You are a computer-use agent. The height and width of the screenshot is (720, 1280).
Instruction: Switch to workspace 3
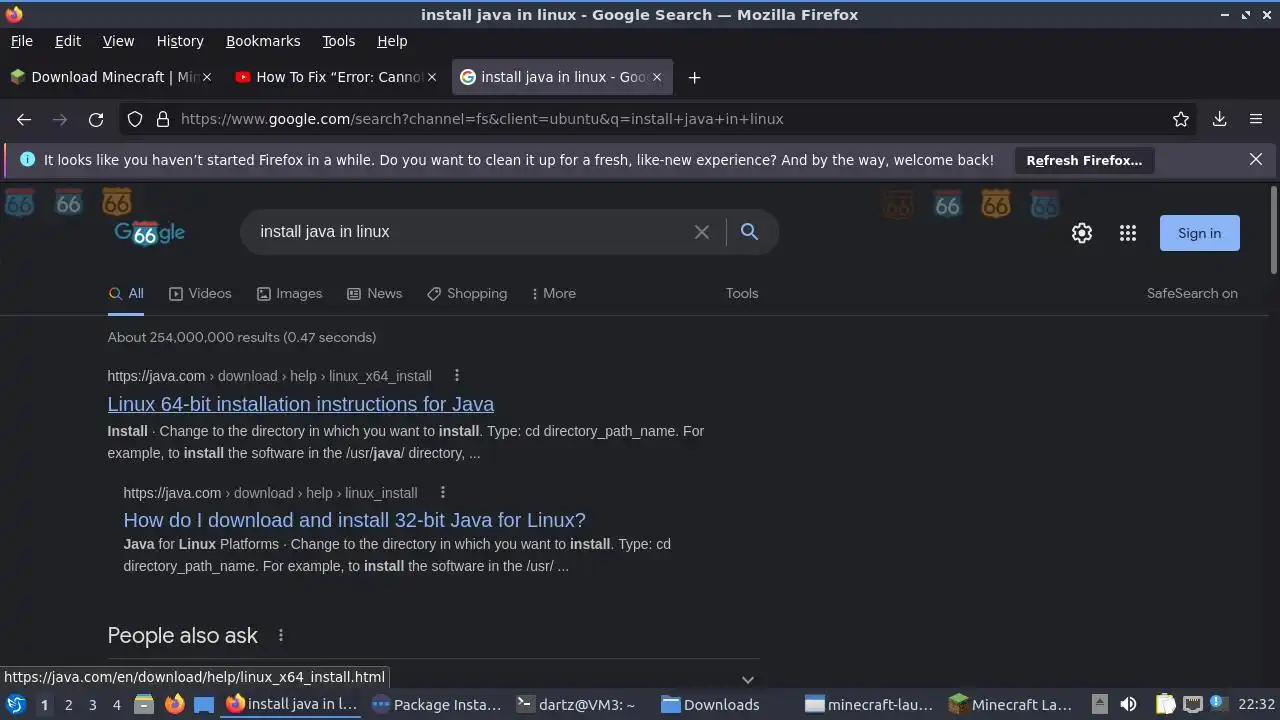point(92,705)
